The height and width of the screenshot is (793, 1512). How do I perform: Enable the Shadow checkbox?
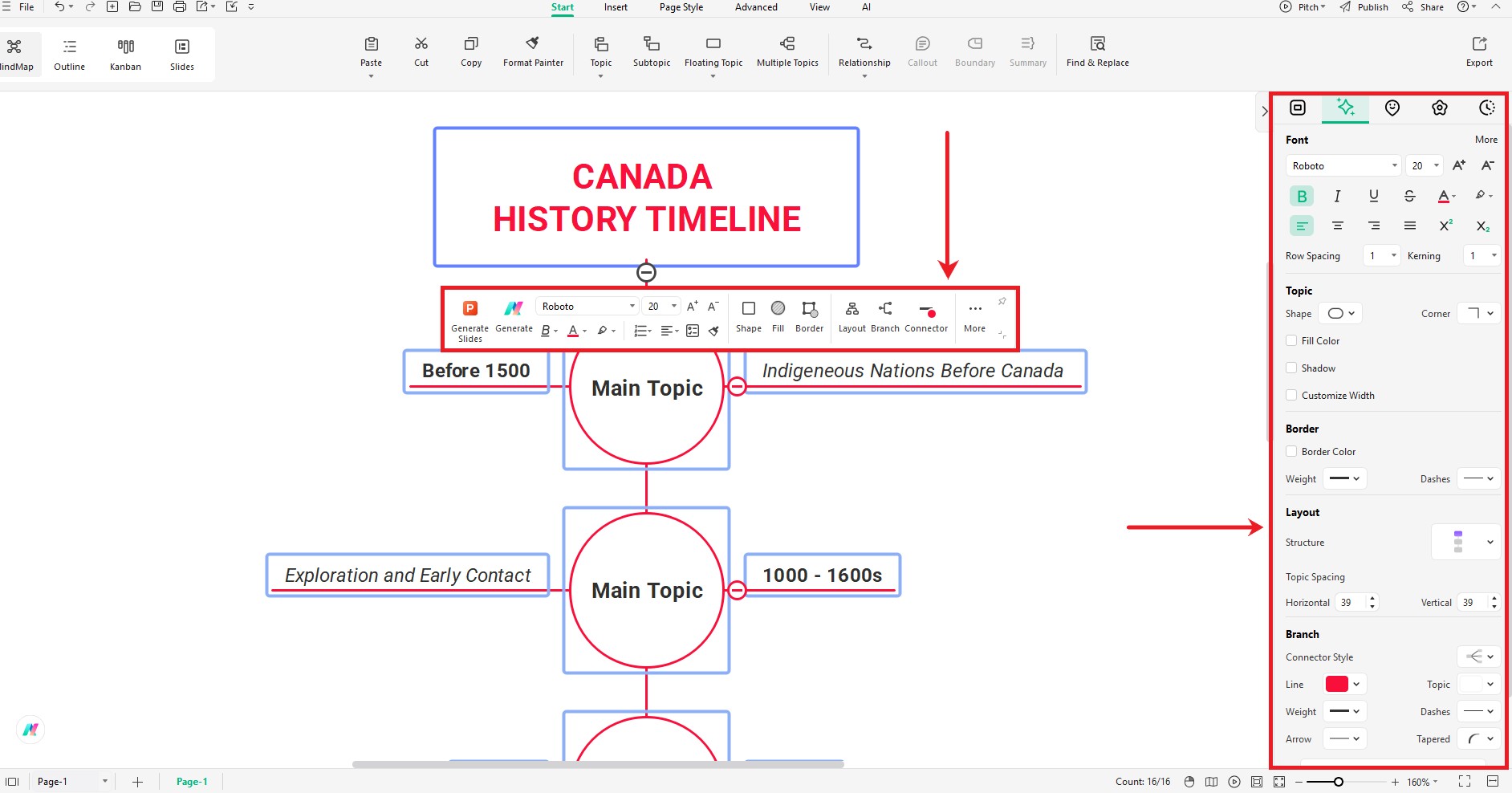(x=1291, y=368)
